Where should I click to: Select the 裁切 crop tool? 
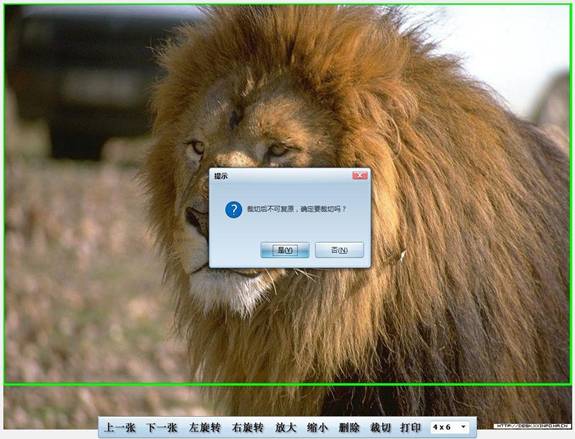click(380, 428)
